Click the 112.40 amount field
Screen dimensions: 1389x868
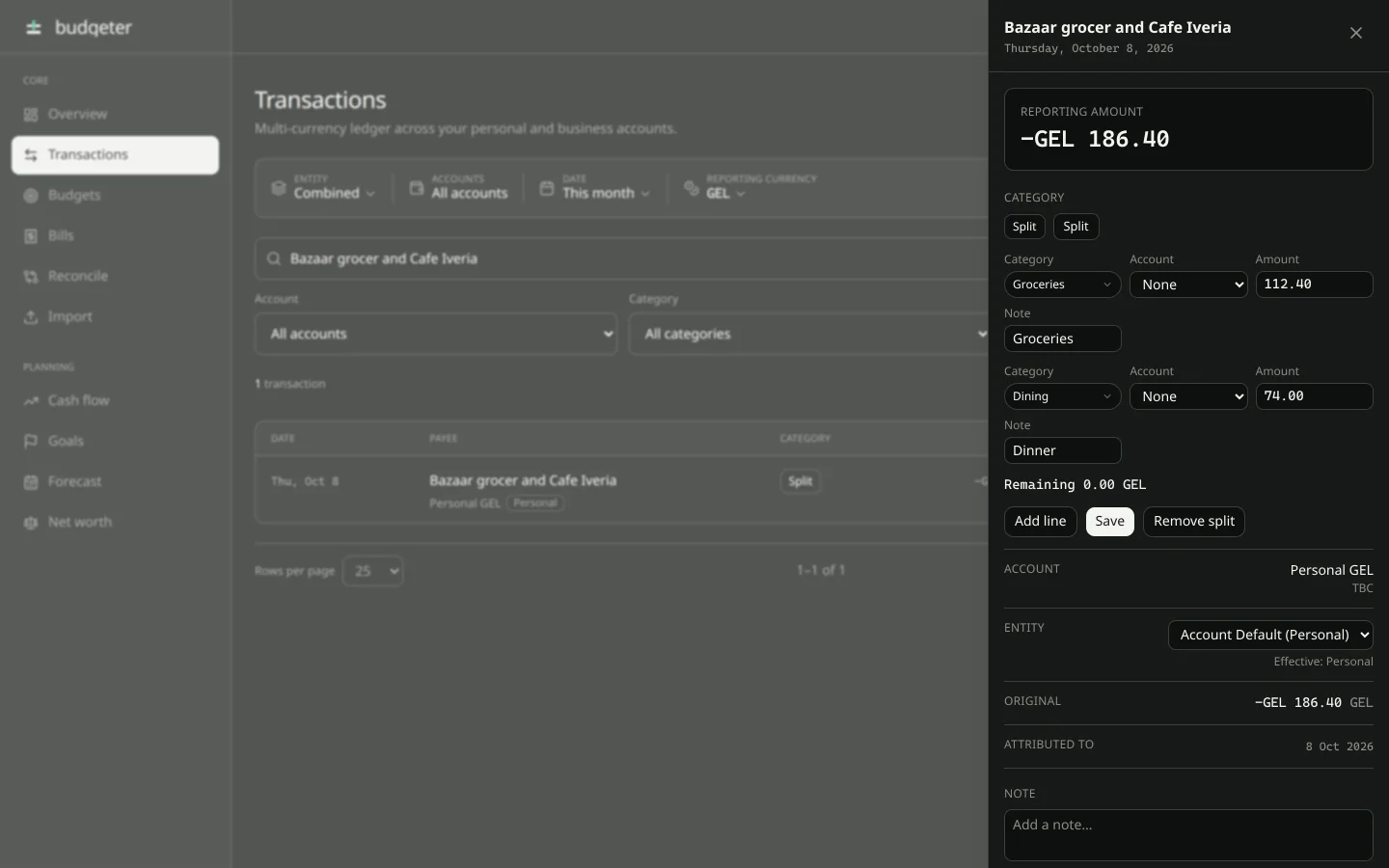coord(1314,285)
